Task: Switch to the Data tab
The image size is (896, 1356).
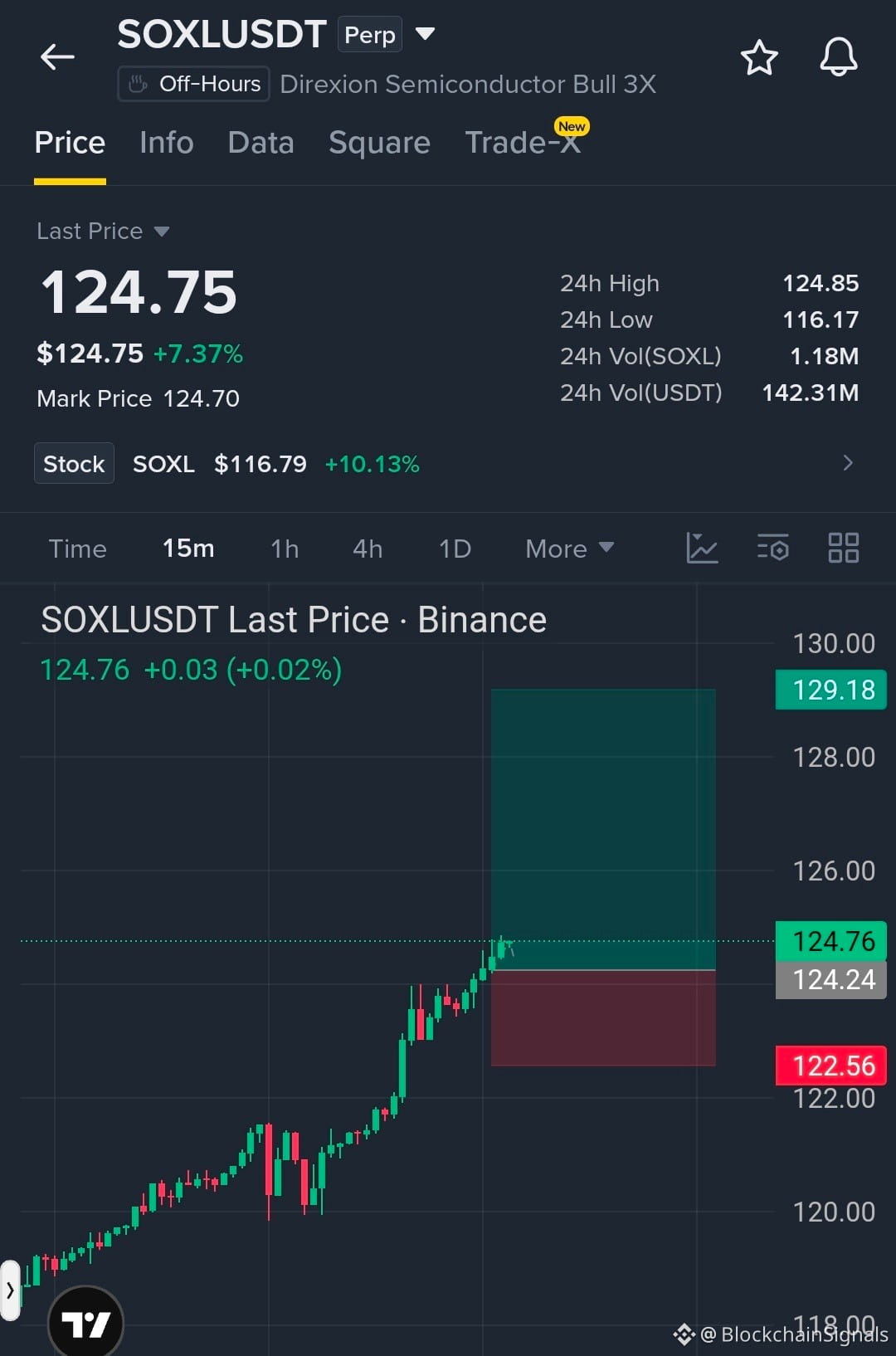Action: click(261, 143)
